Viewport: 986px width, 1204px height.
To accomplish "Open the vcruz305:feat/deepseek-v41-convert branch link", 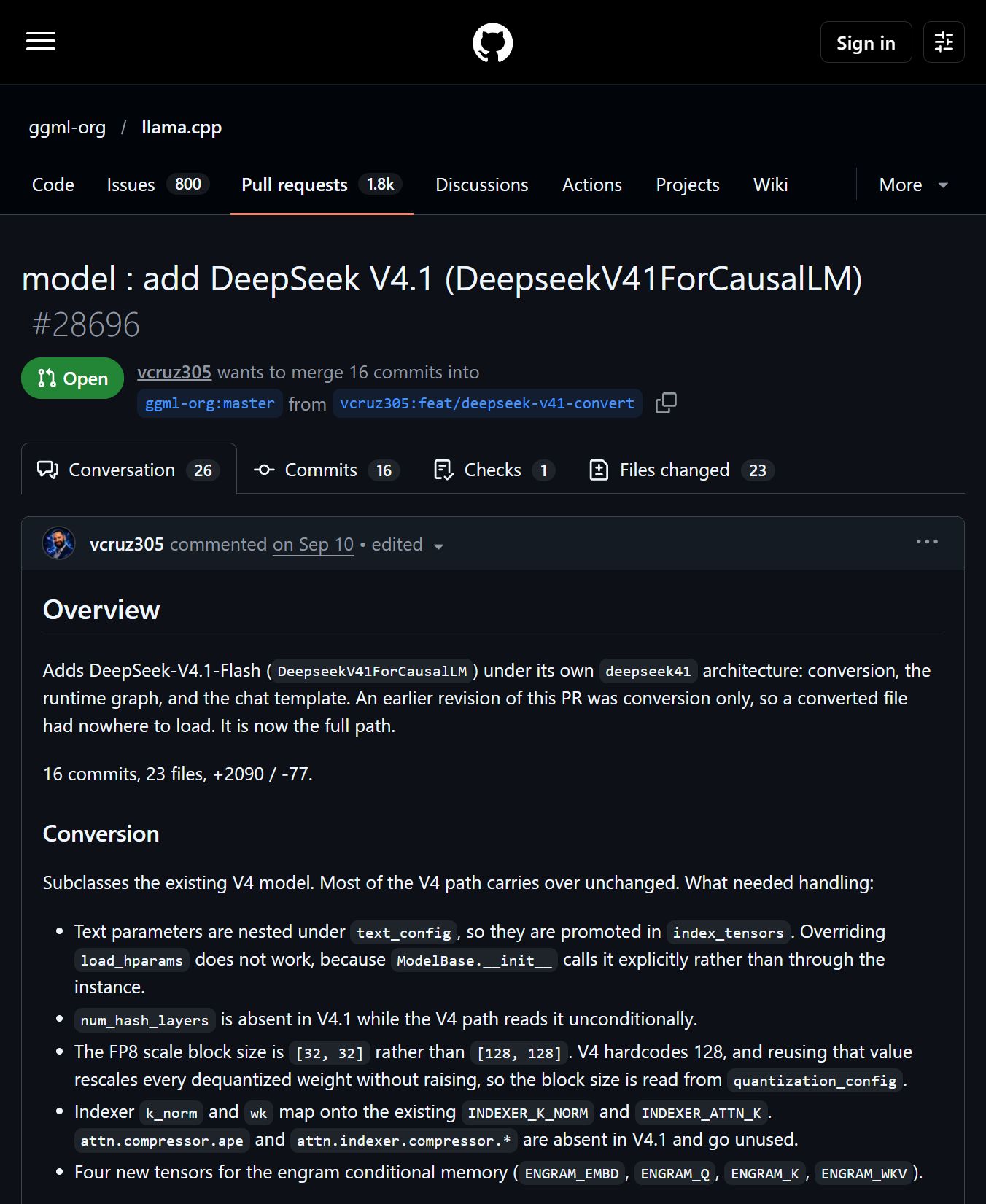I will tap(487, 403).
